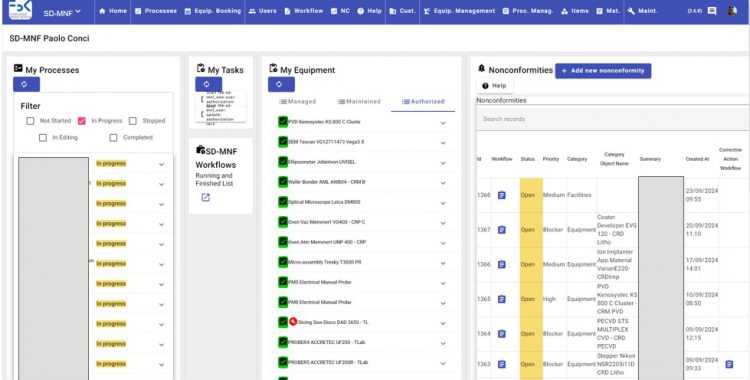Open corrective action workflow icon for 1363
The height and width of the screenshot is (380, 750).
[729, 364]
